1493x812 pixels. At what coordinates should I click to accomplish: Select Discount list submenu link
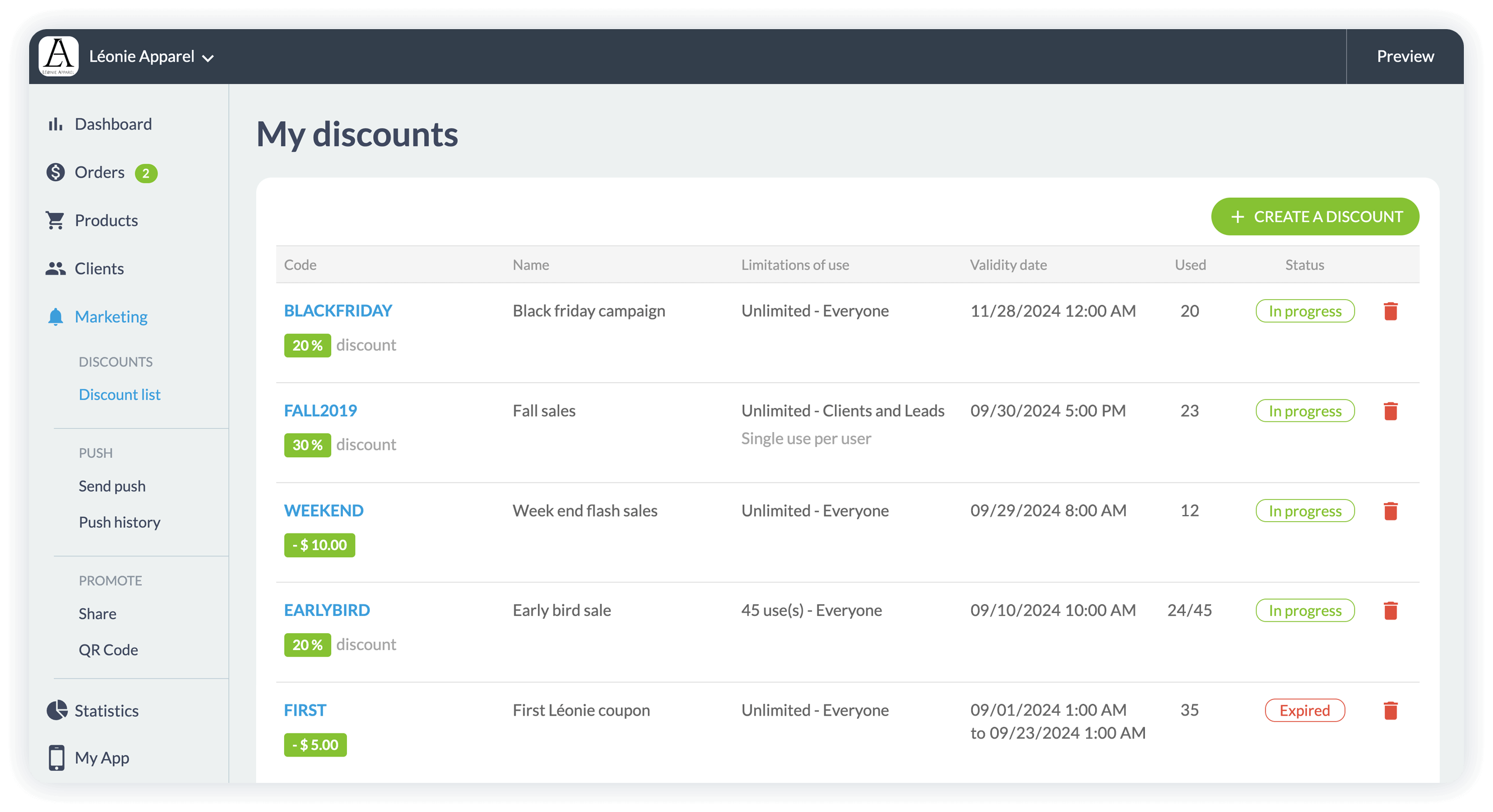(x=119, y=394)
